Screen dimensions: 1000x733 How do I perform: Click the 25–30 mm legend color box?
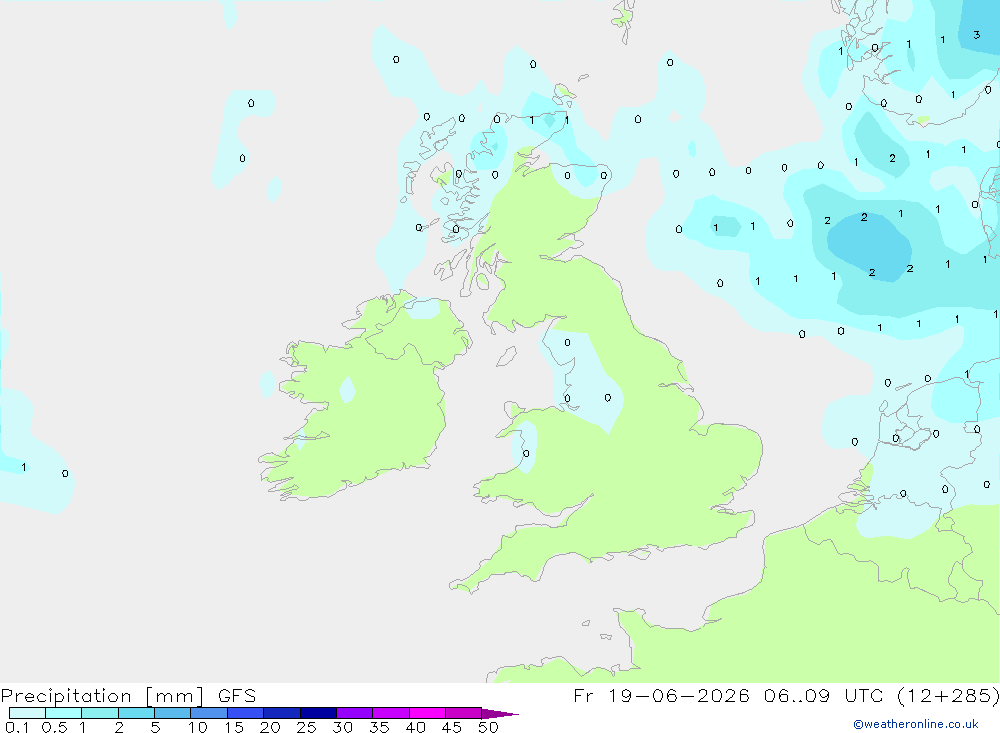click(x=318, y=713)
